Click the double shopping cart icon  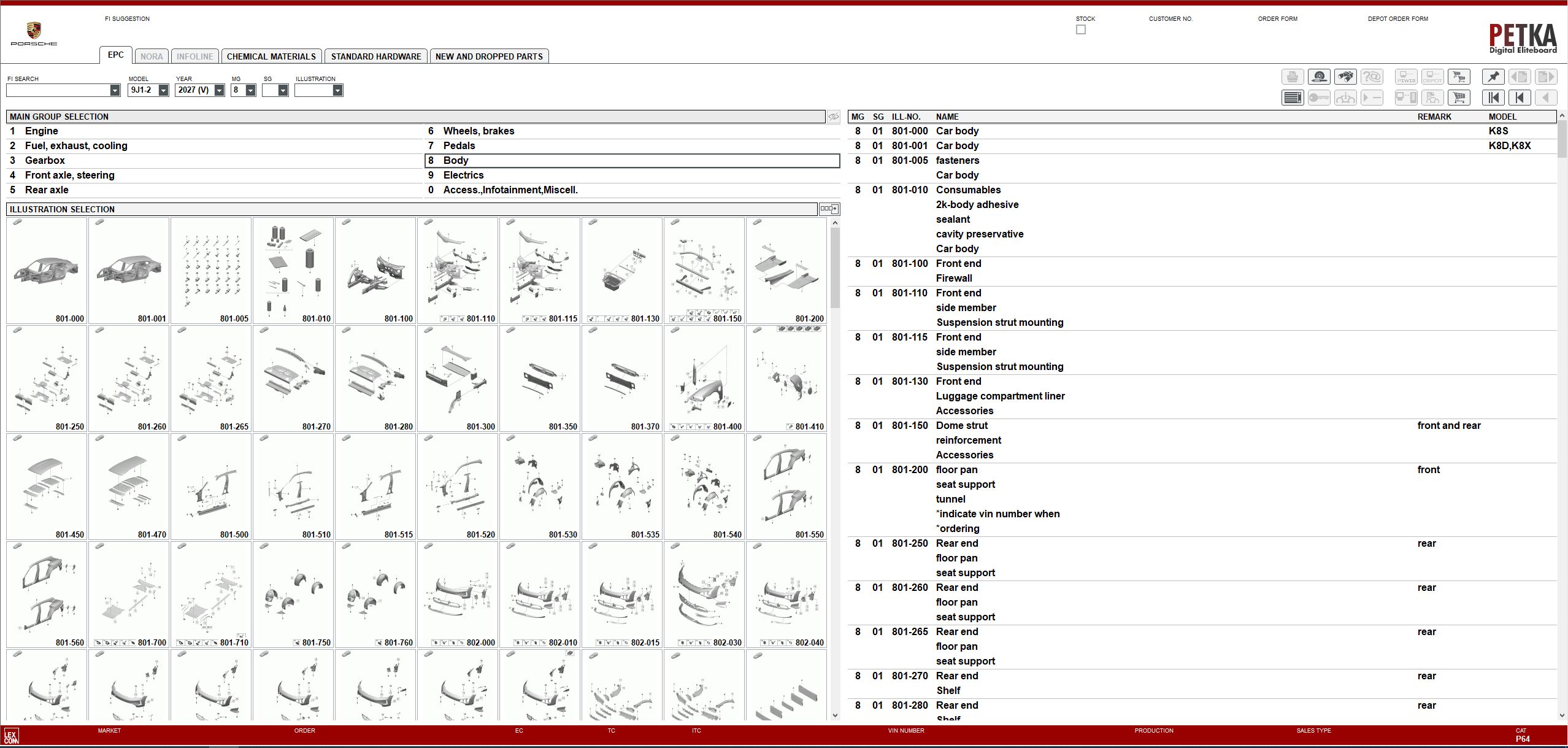1459,77
